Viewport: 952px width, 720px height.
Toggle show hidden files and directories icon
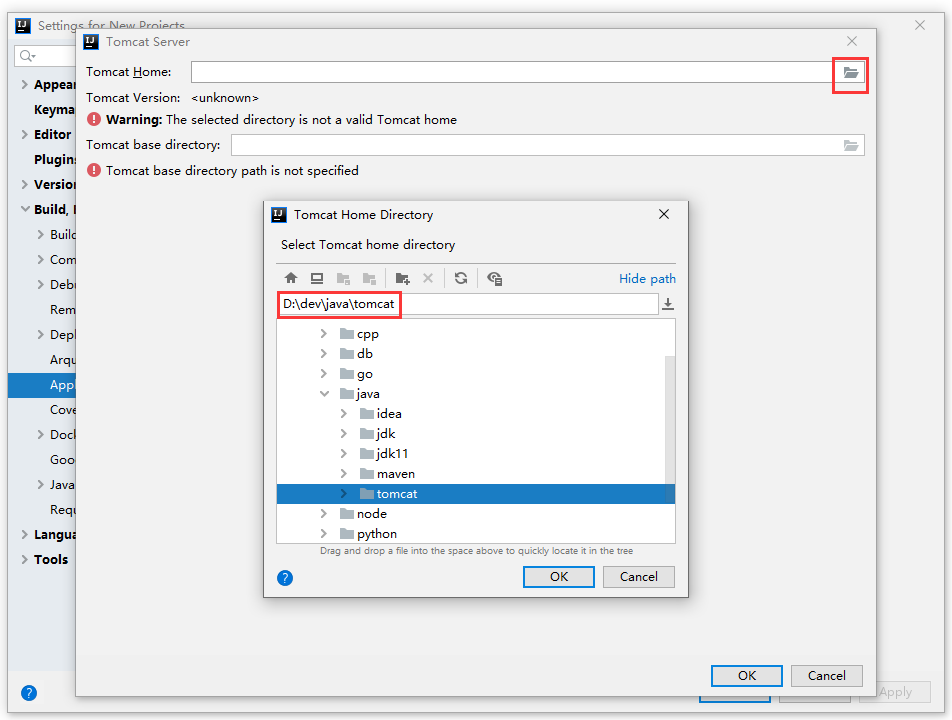click(x=494, y=278)
